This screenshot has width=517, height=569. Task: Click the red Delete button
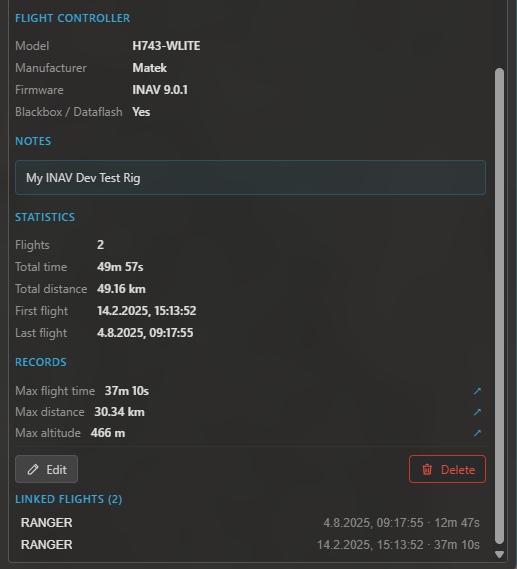pos(447,469)
